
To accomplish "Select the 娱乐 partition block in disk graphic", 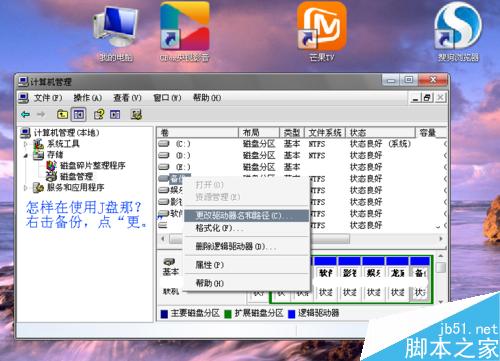I will coord(374,279).
